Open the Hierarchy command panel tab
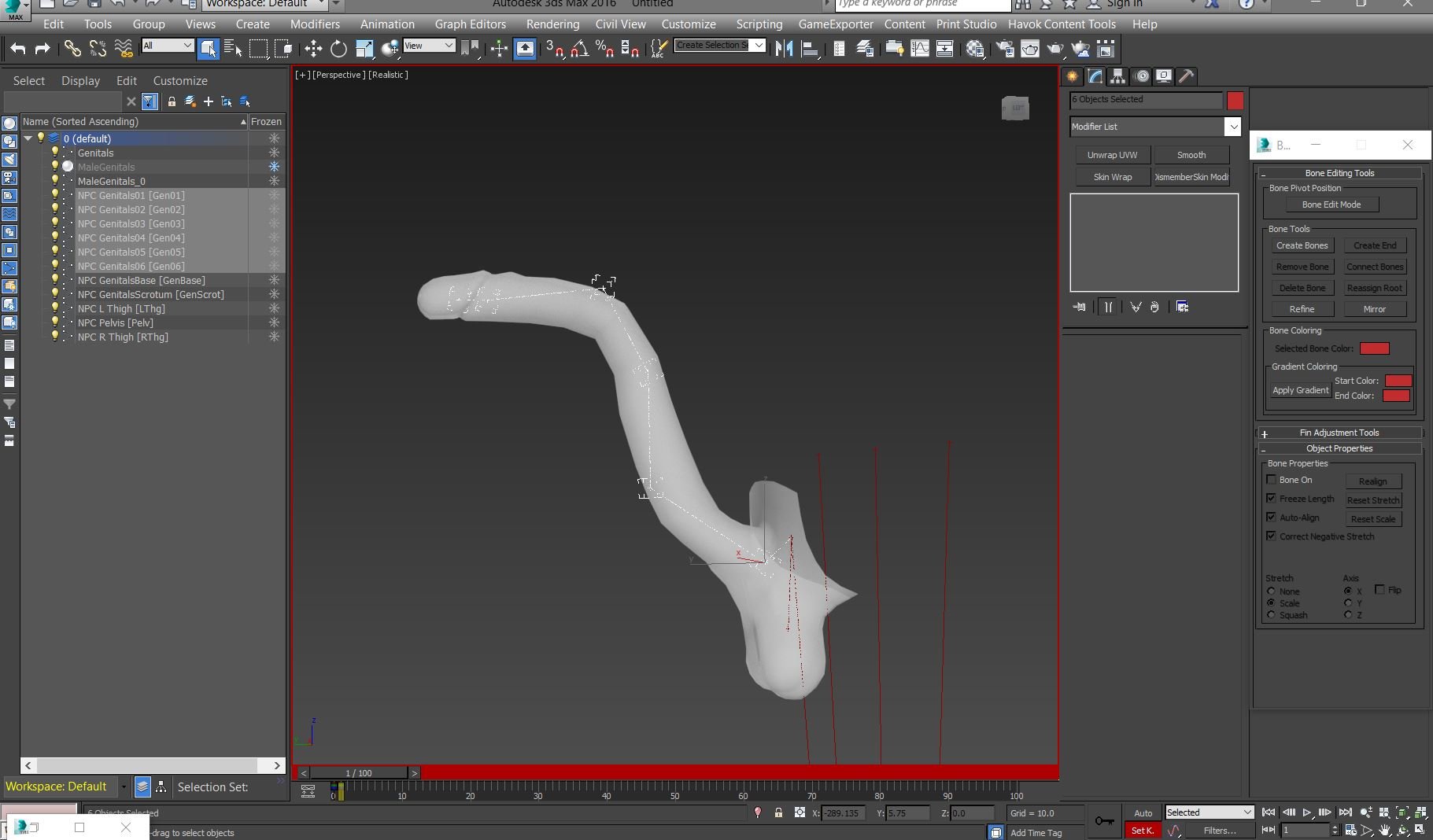Image resolution: width=1433 pixels, height=840 pixels. [1117, 76]
